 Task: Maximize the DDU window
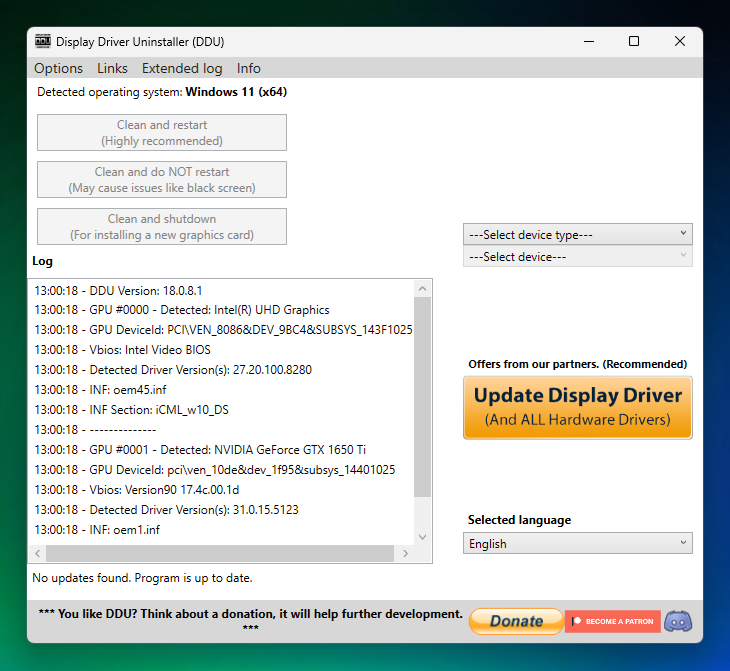634,41
